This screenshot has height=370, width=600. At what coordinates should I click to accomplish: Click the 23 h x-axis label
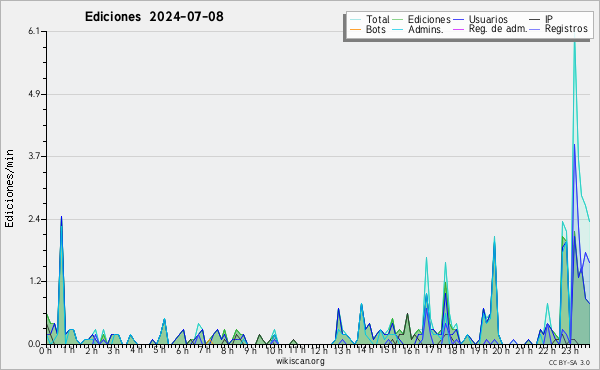pyautogui.click(x=570, y=350)
